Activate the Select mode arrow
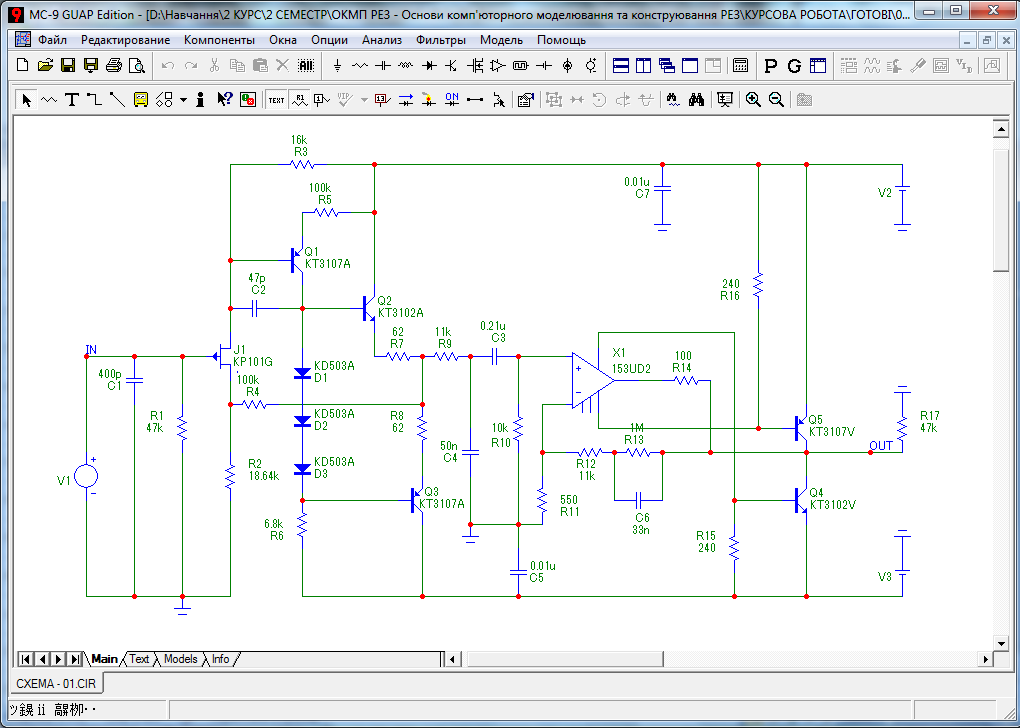 (26, 100)
